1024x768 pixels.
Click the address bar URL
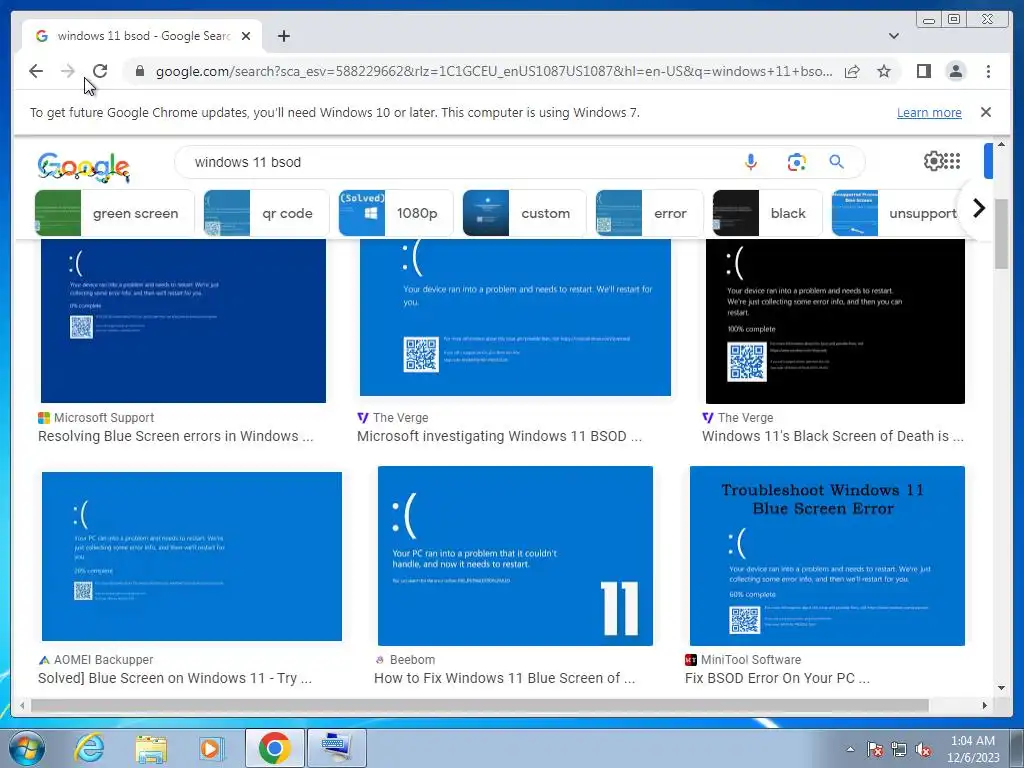494,71
